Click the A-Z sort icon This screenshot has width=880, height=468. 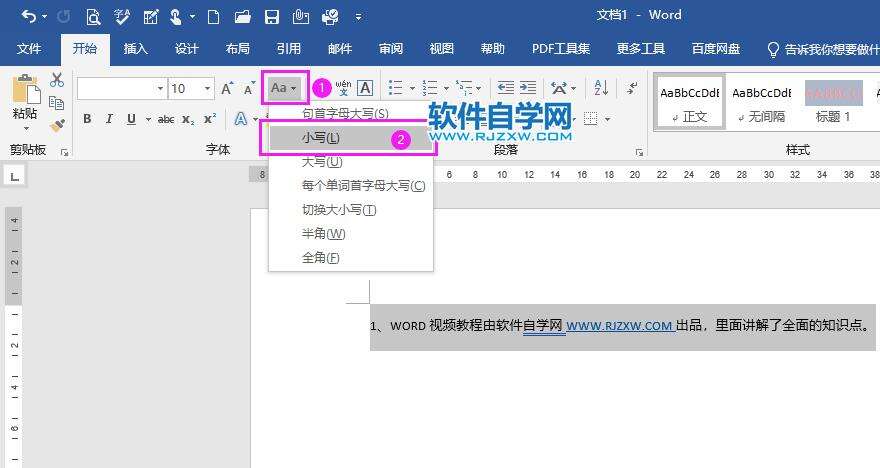[x=601, y=88]
